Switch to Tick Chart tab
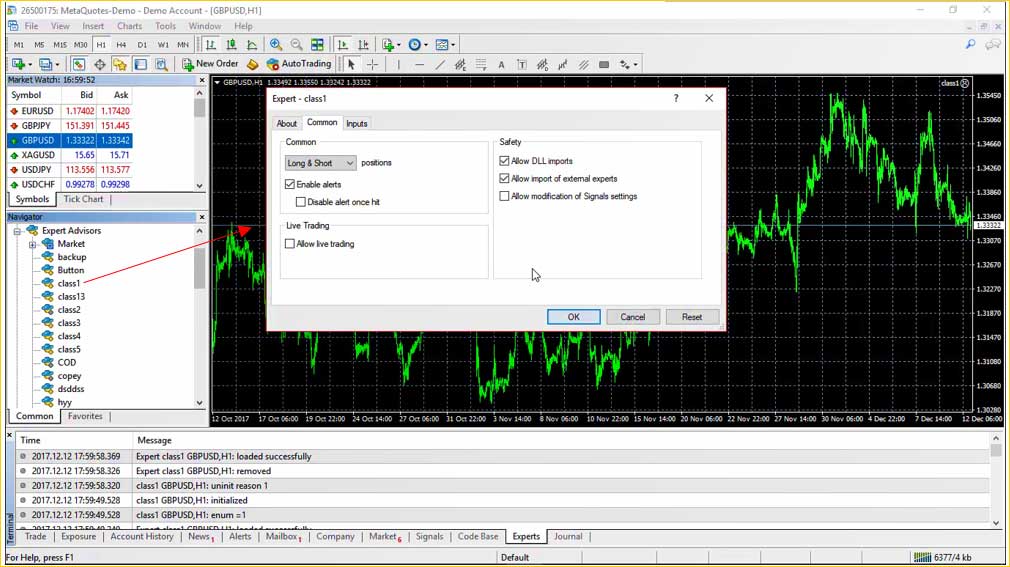Screen dimensions: 1010x567 point(83,199)
